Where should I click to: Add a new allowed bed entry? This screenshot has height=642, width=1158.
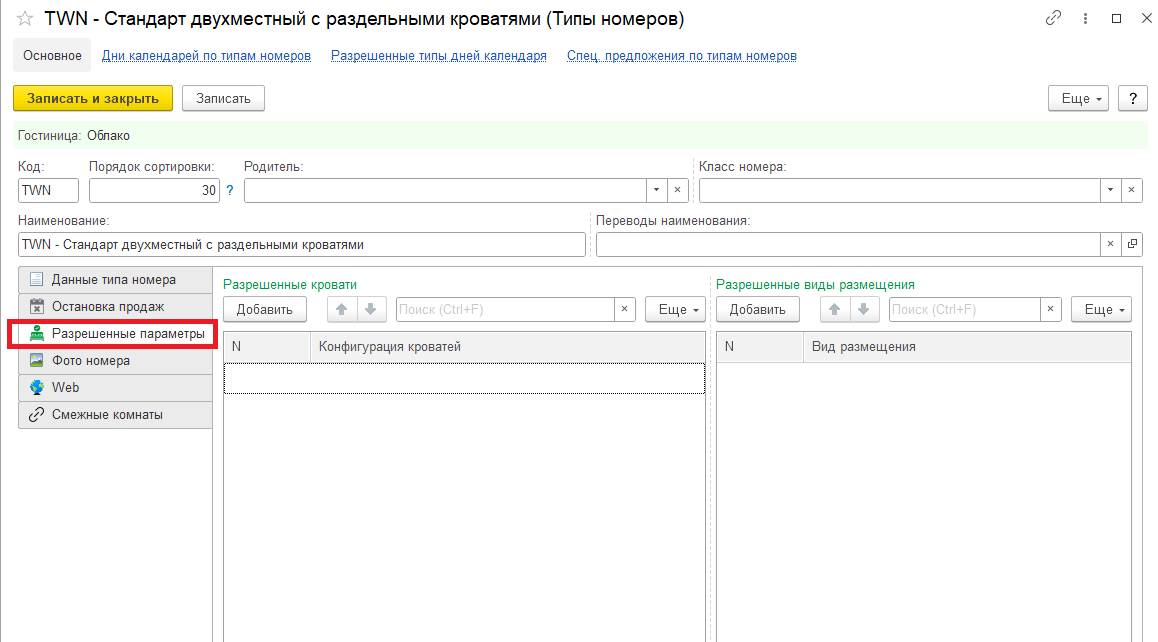(x=265, y=309)
